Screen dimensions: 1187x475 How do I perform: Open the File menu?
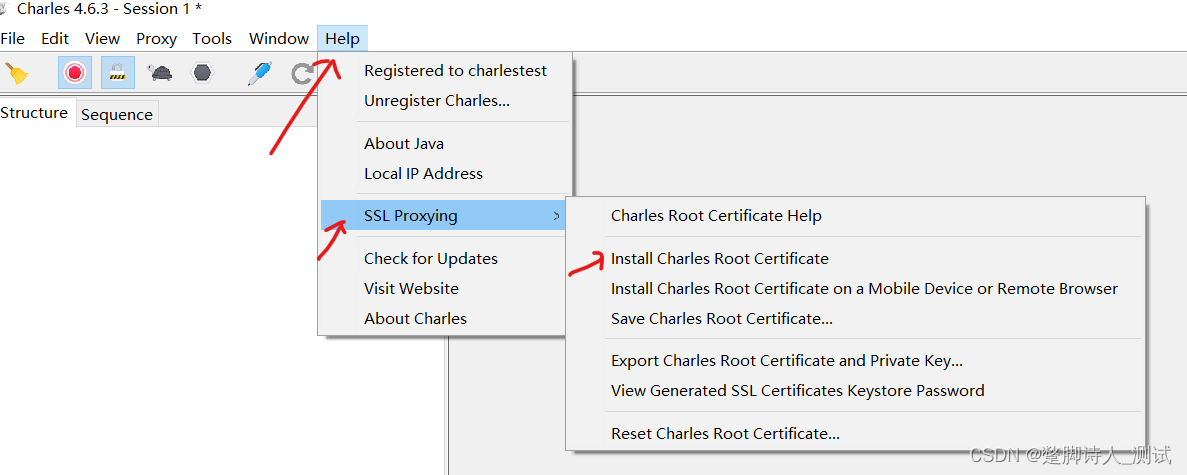click(13, 39)
